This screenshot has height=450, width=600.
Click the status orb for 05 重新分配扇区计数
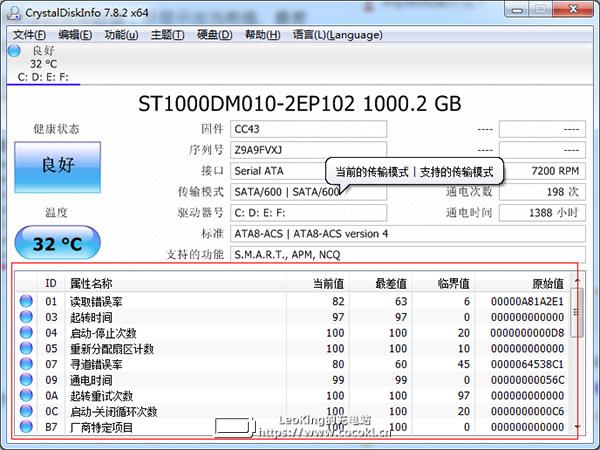(x=26, y=348)
